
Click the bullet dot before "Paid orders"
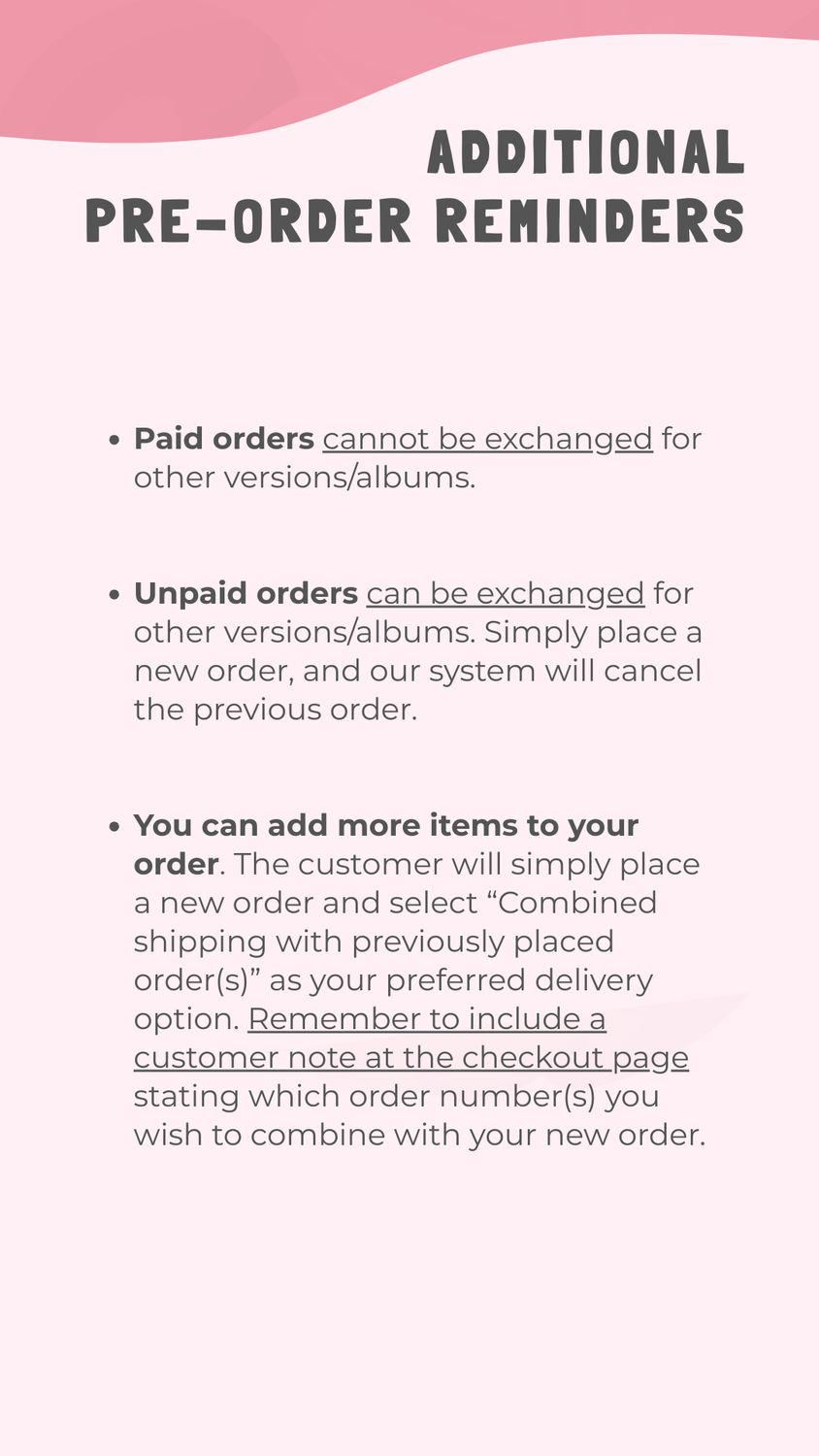pos(115,440)
